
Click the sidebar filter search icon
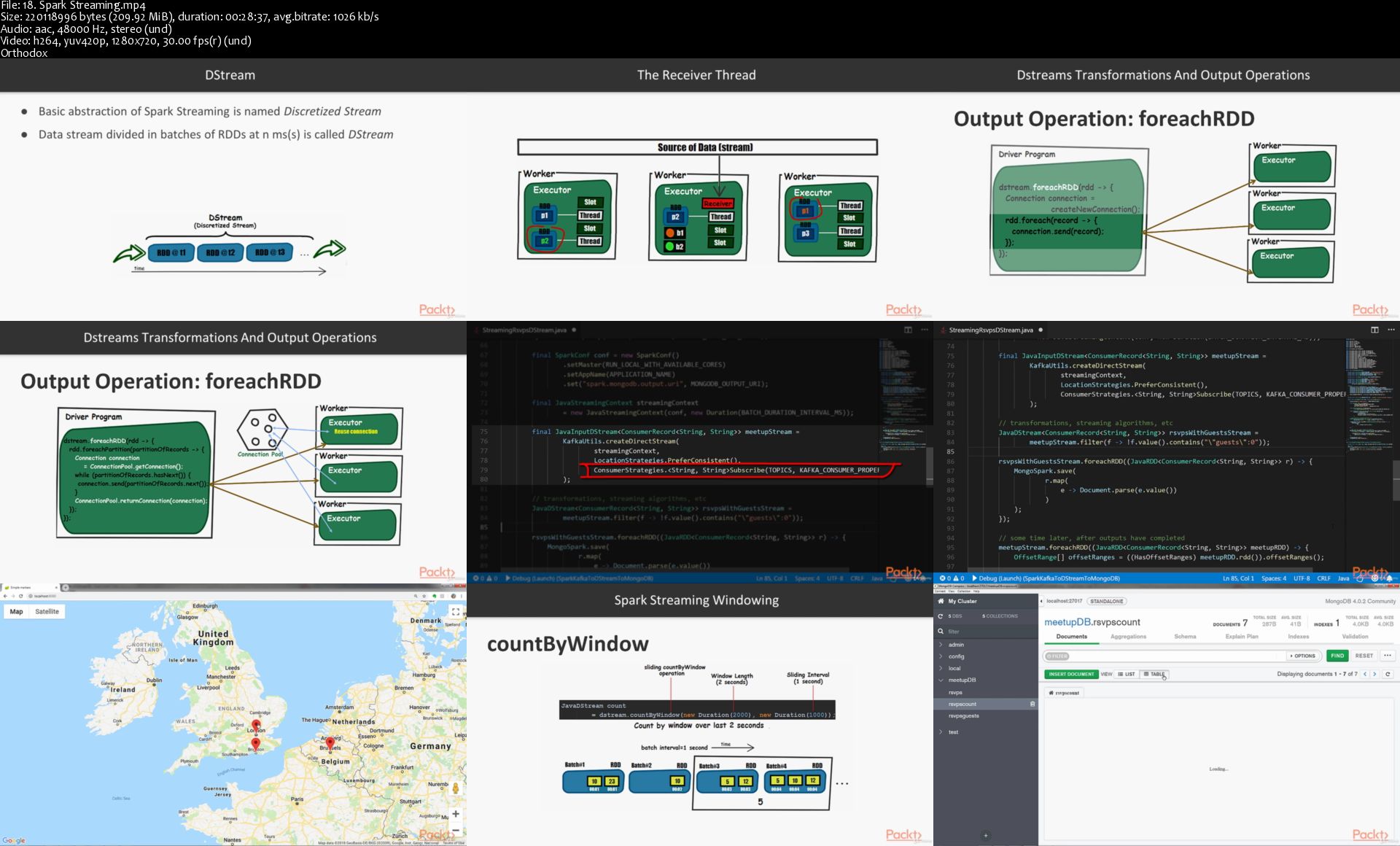coord(941,632)
